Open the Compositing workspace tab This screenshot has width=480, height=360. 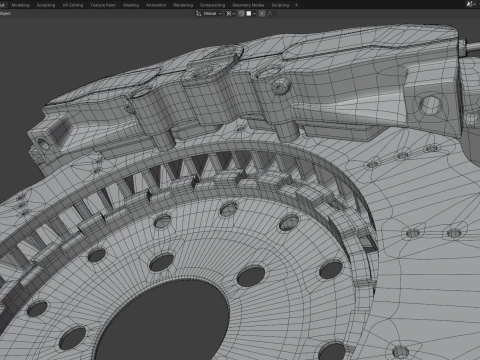[212, 5]
